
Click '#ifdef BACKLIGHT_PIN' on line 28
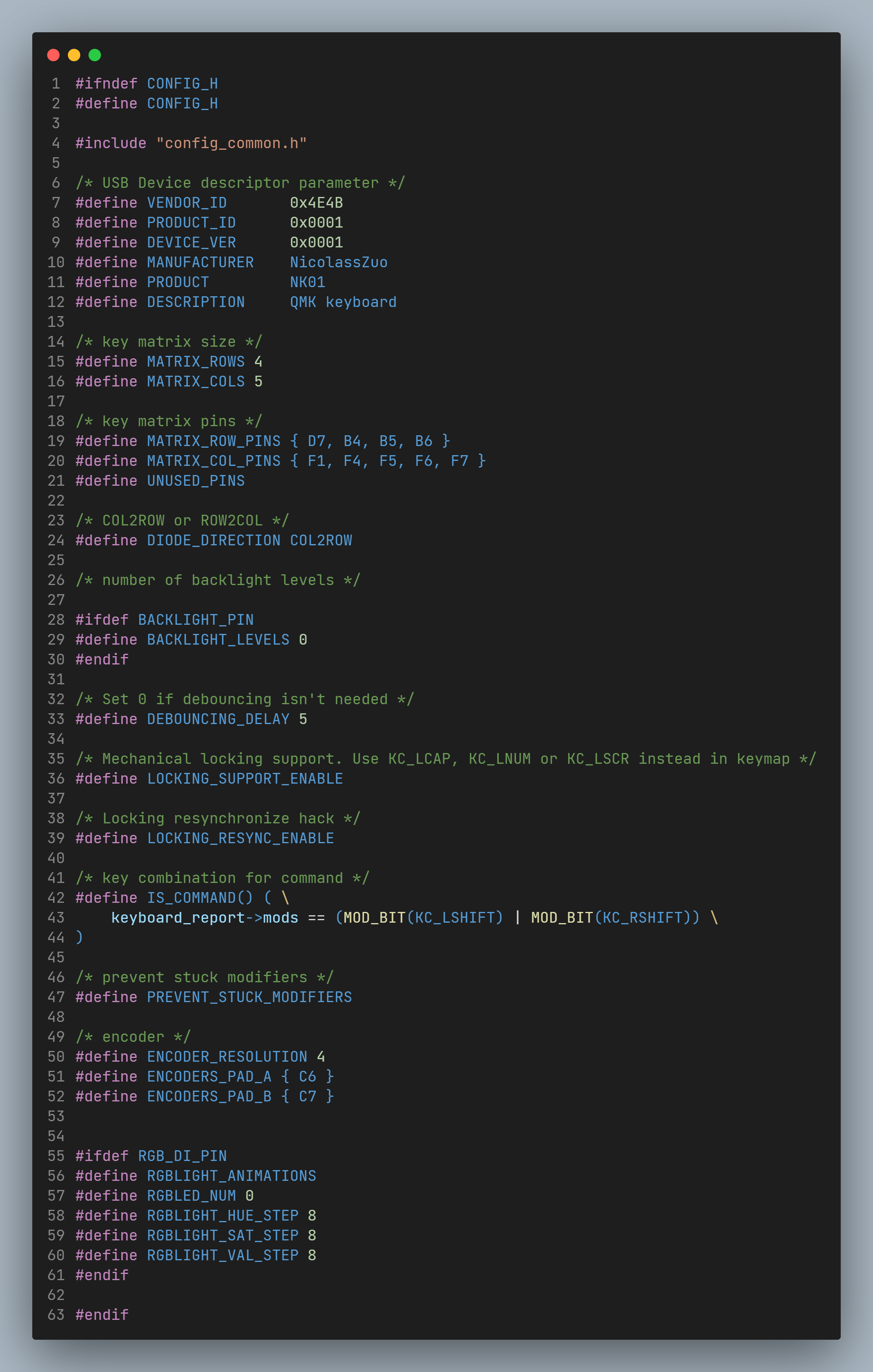(x=165, y=620)
